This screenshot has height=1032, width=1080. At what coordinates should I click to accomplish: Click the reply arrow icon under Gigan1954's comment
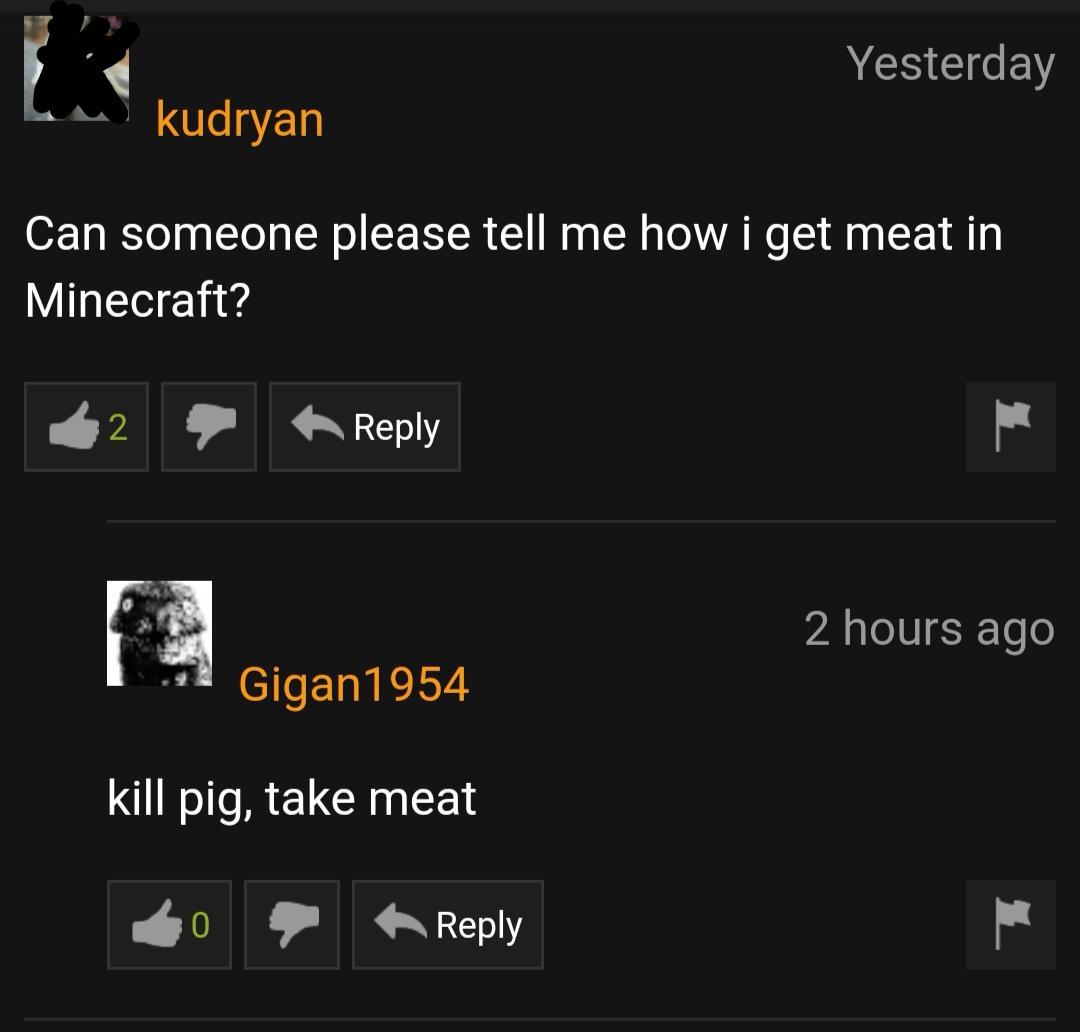coord(399,921)
